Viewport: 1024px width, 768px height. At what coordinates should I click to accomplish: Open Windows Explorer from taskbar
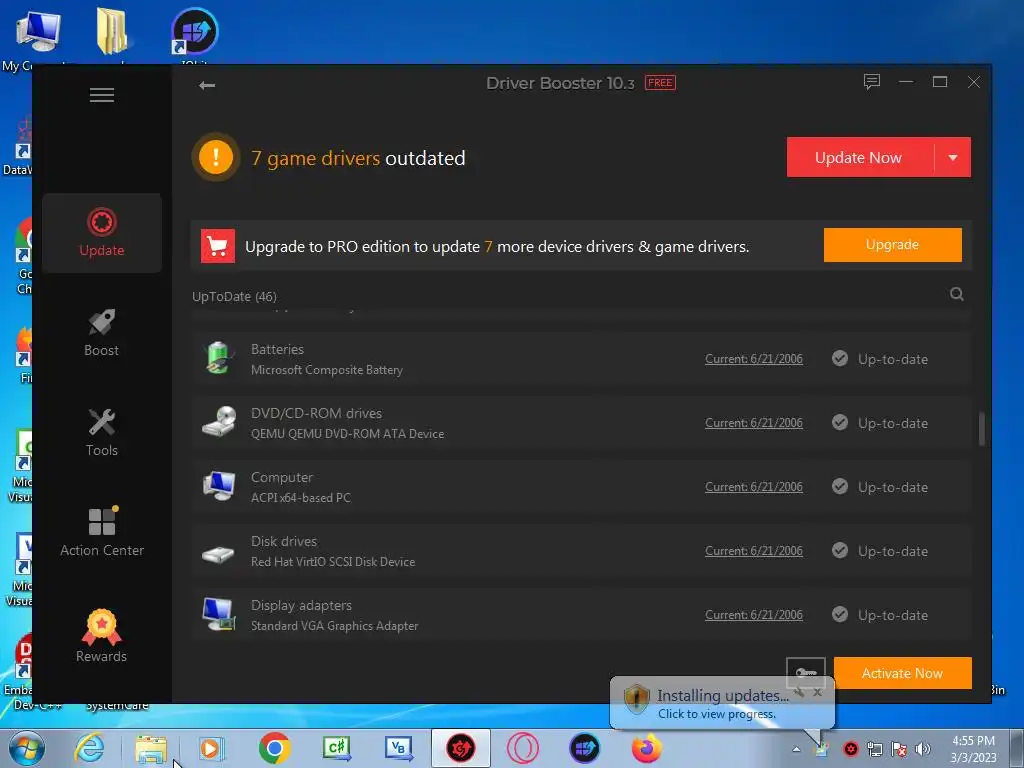(152, 748)
